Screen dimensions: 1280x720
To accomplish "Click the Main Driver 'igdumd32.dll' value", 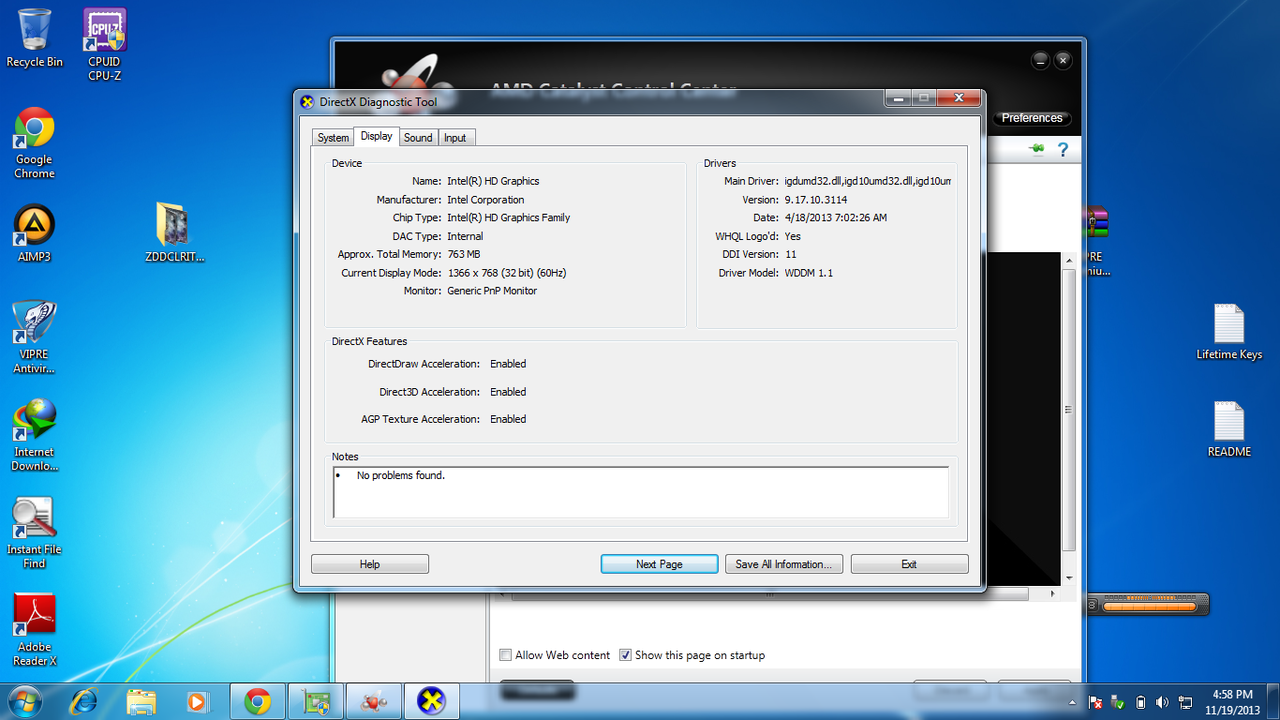I will (x=868, y=181).
